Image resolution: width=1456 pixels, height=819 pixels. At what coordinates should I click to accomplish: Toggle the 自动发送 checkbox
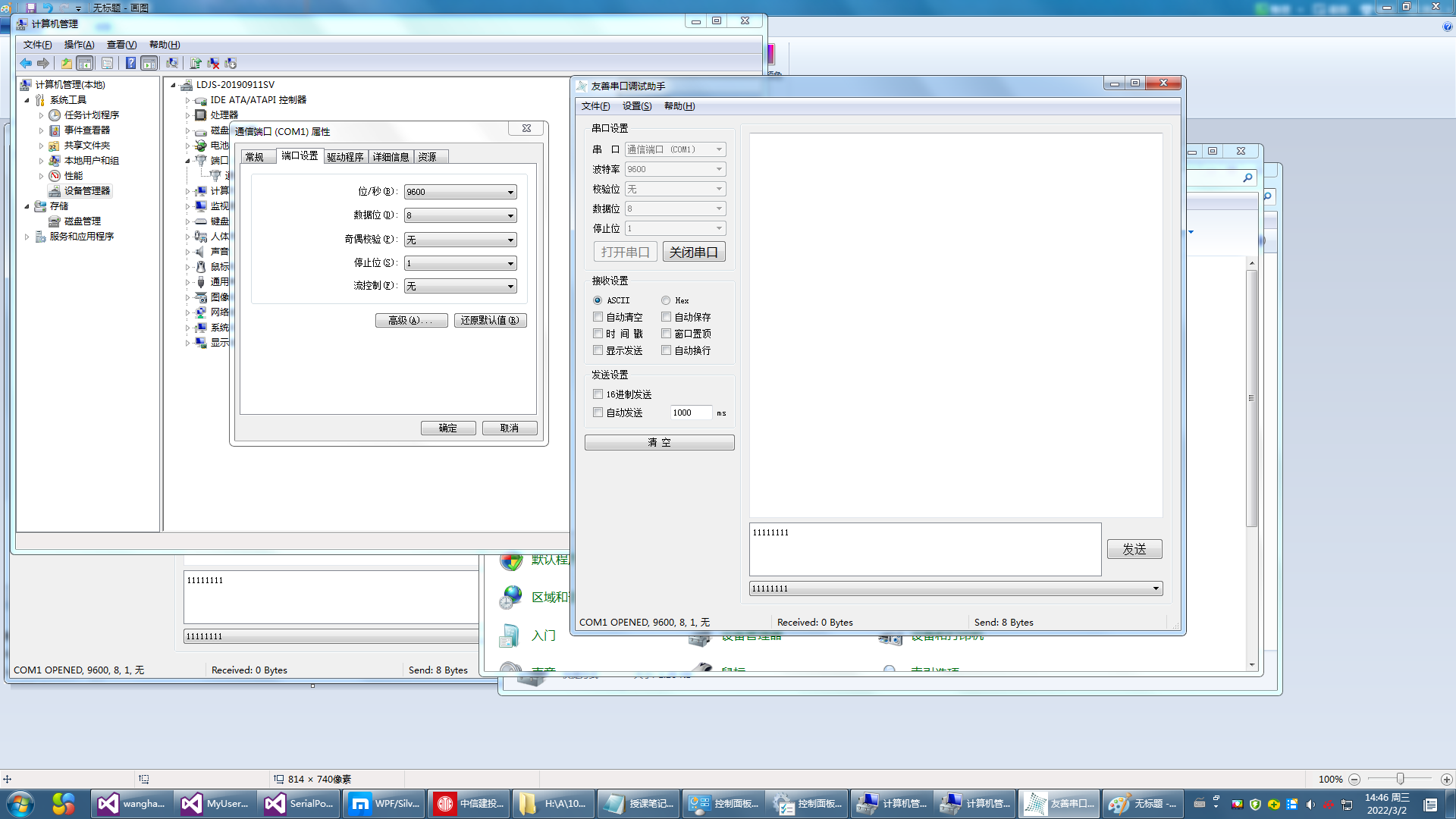click(x=598, y=413)
